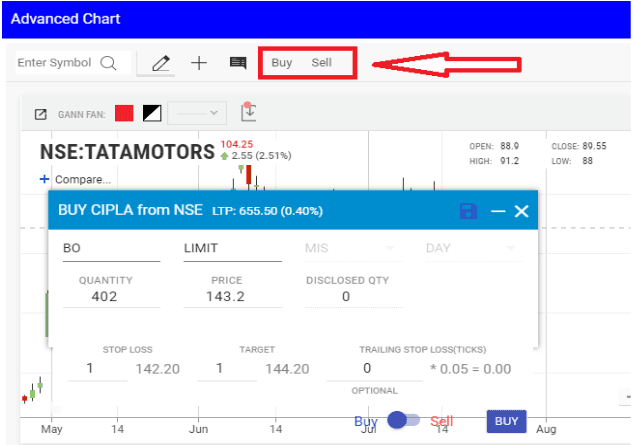Open the Gann Fan popout icon
Screen dimensions: 634x445
coord(40,115)
